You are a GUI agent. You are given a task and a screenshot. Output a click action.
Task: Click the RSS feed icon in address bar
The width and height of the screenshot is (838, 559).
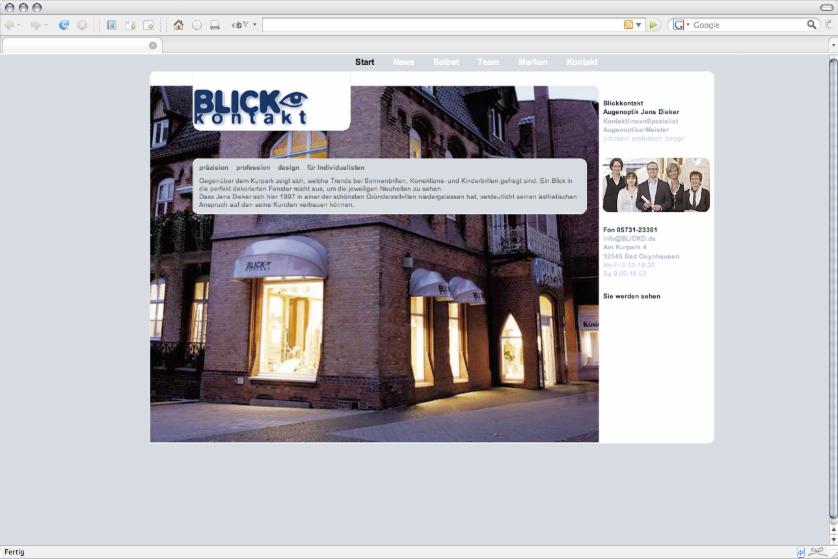point(628,25)
